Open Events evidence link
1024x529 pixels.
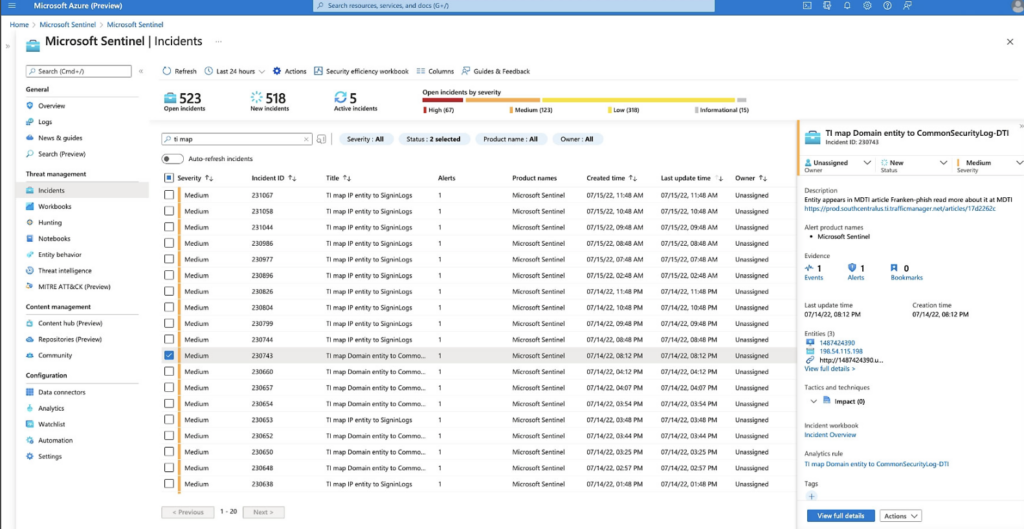814,278
